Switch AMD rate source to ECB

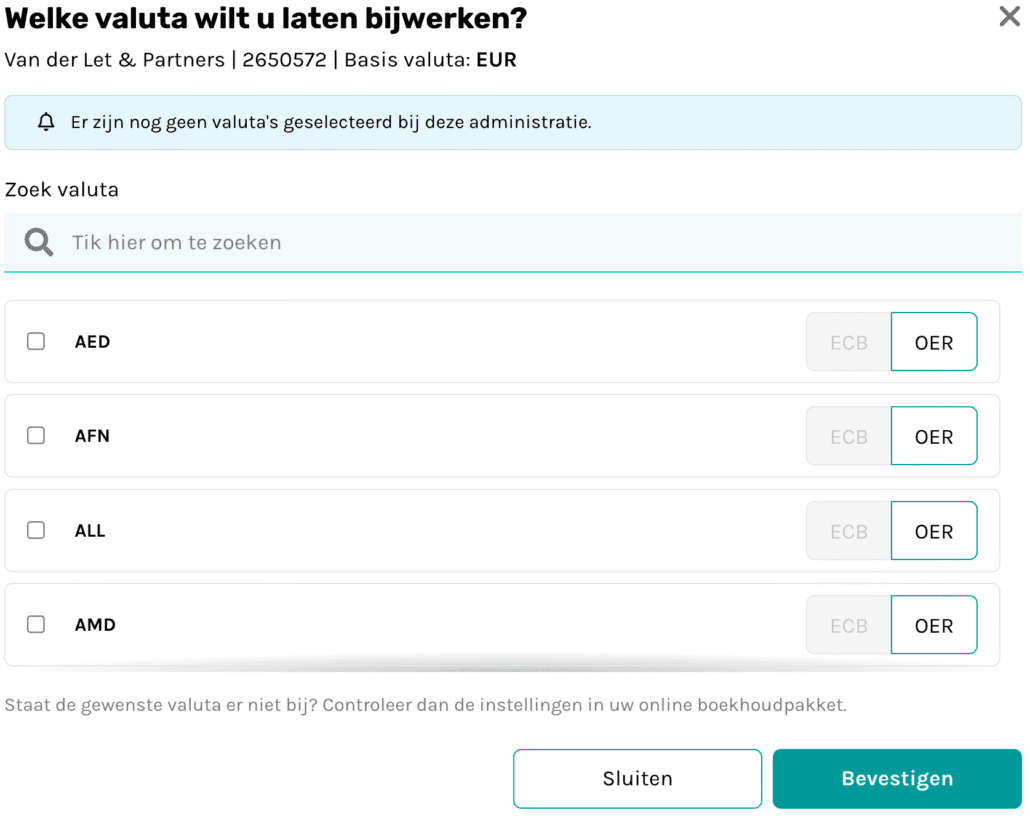[x=847, y=624]
